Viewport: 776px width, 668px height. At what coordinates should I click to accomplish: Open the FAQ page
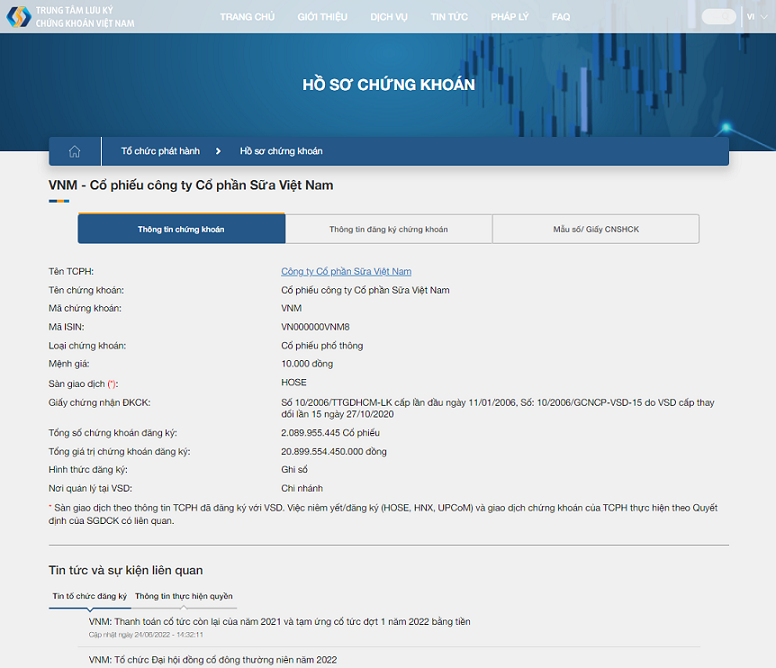click(x=561, y=17)
